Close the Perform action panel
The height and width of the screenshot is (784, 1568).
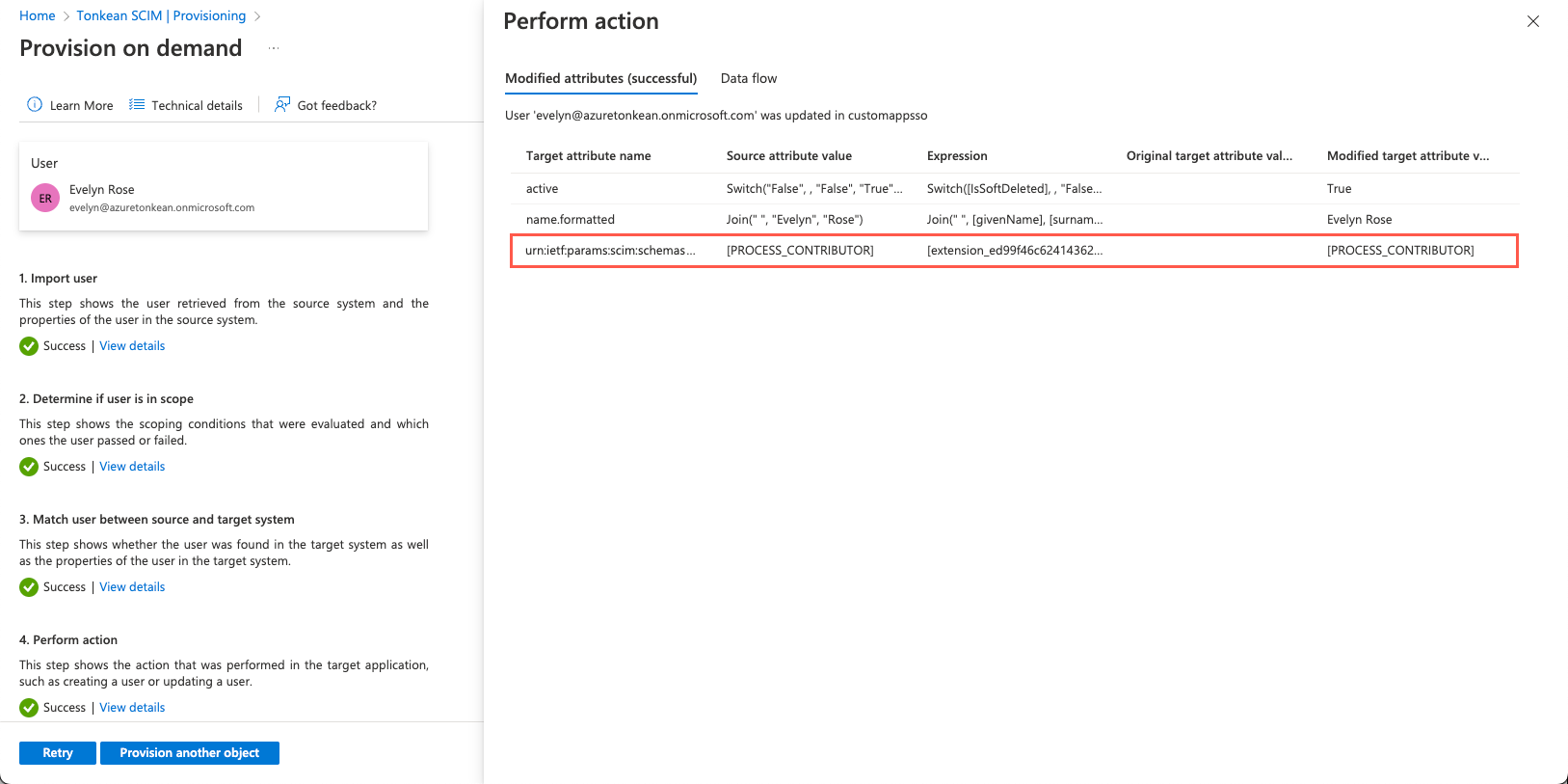pos(1533,21)
